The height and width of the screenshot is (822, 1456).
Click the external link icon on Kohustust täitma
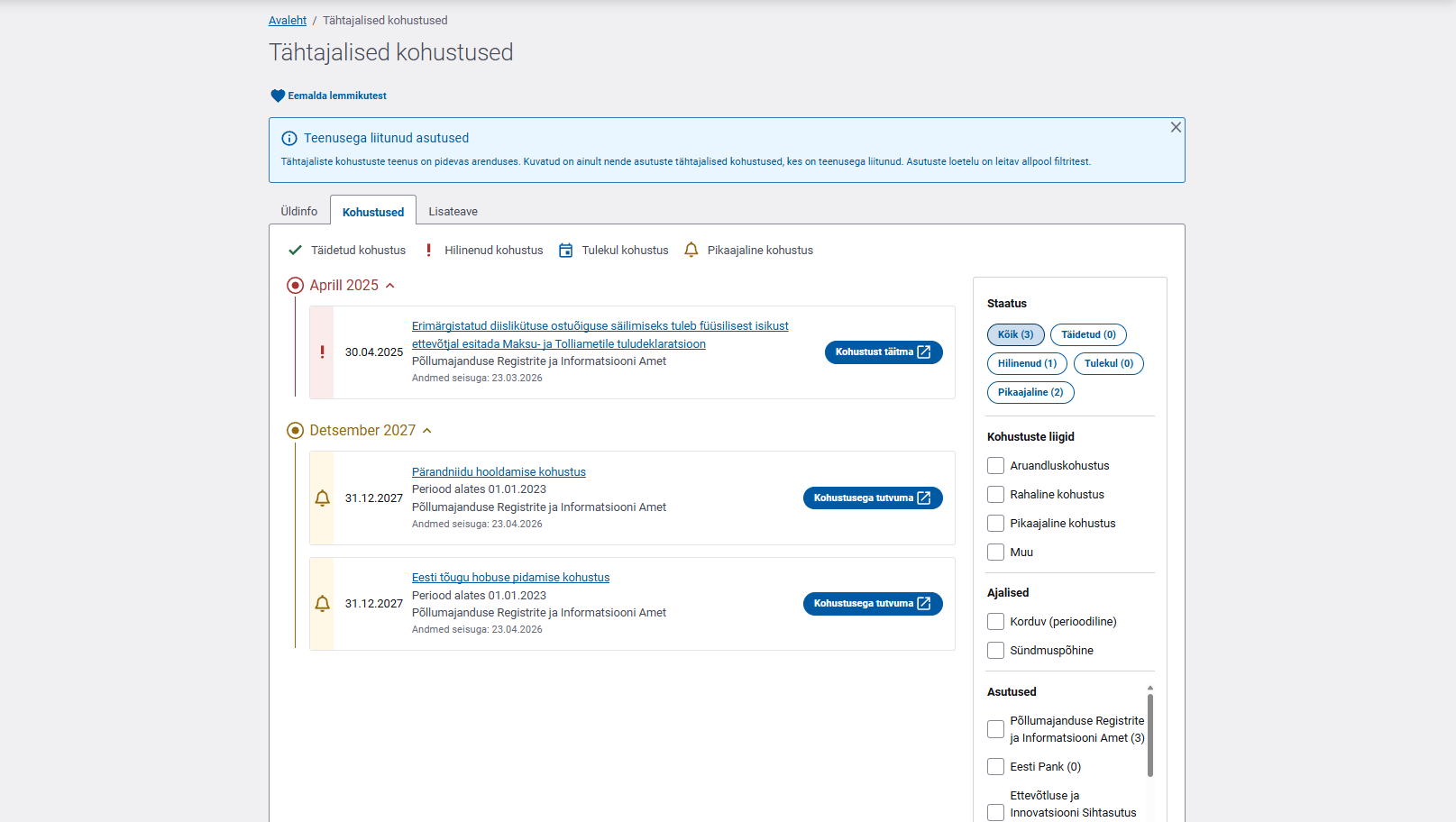tap(926, 352)
